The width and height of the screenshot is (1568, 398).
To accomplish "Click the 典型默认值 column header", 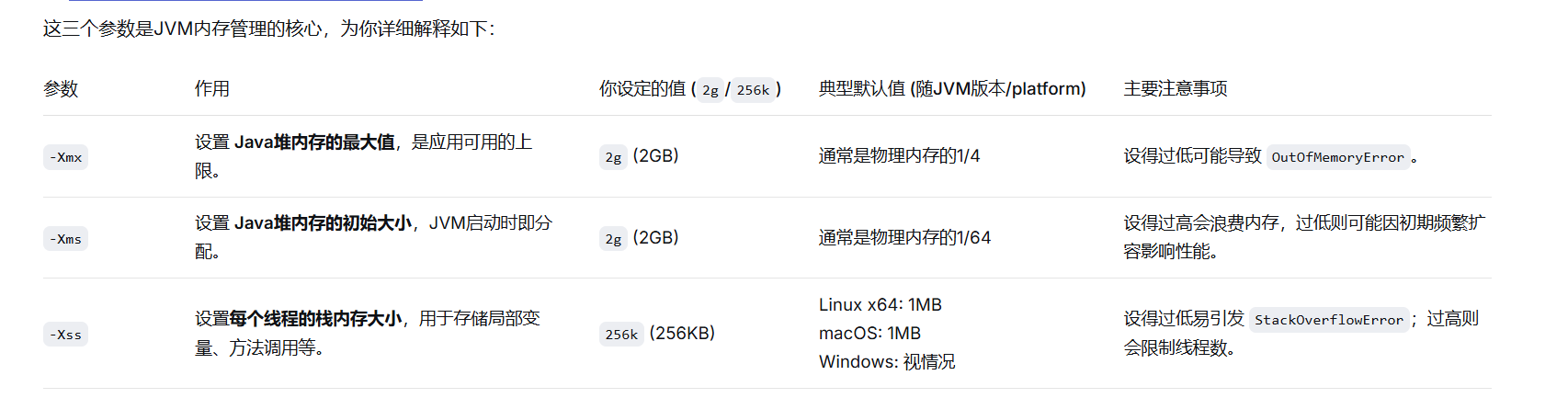I will pos(952,89).
